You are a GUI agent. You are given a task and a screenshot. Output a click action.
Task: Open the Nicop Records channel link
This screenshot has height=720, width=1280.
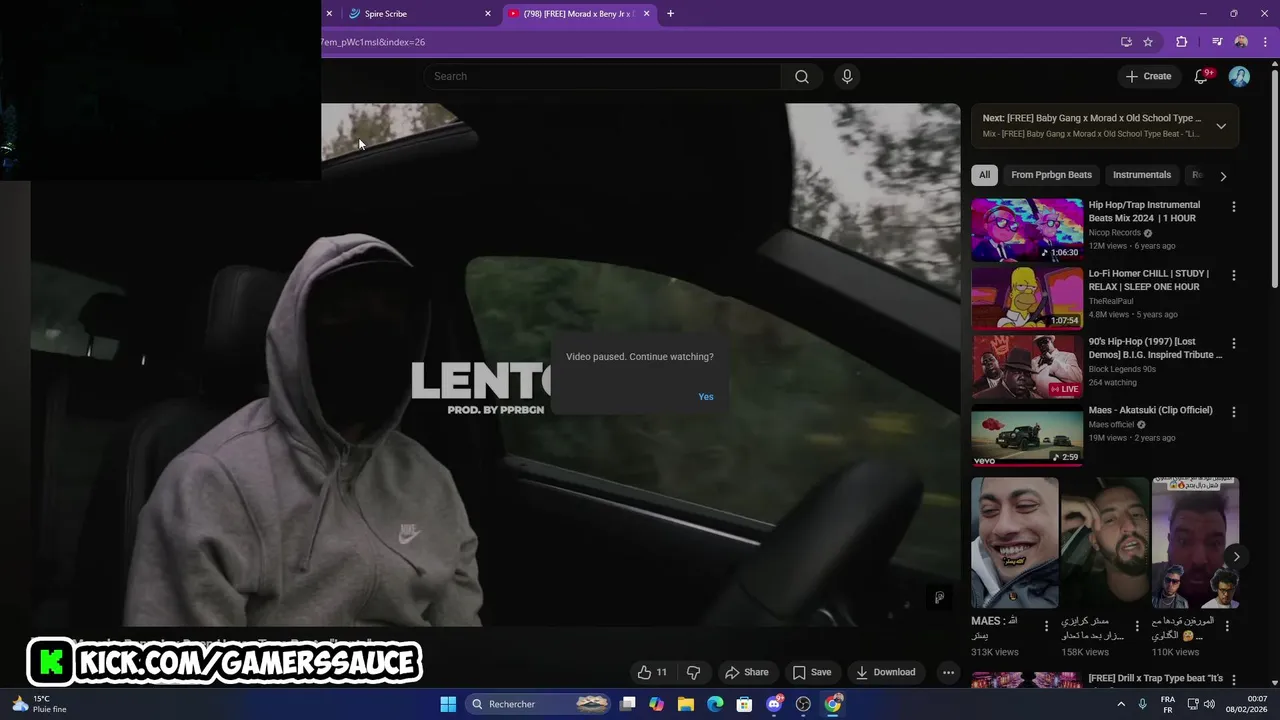coord(1114,233)
